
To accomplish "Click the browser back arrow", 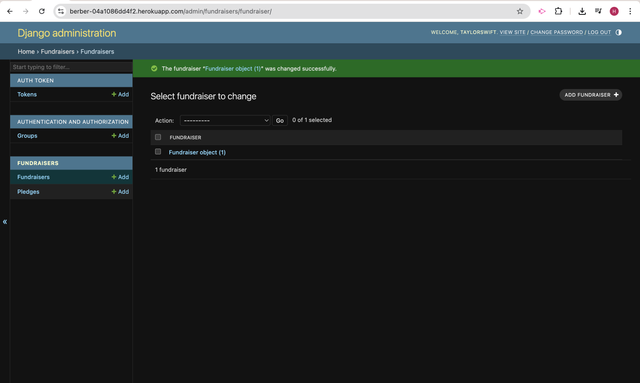I will [10, 11].
